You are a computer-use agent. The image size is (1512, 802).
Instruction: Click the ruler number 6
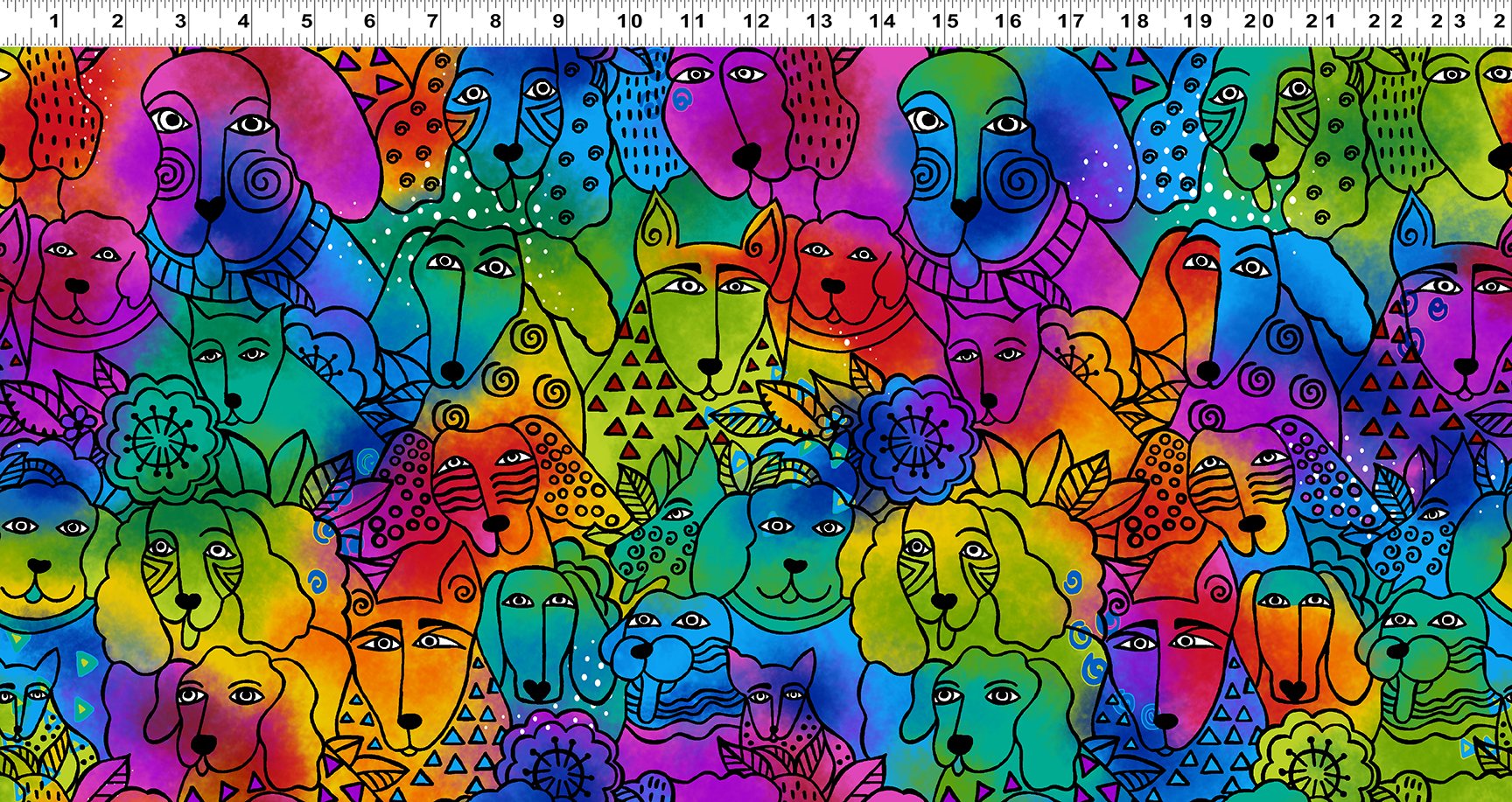[369, 21]
